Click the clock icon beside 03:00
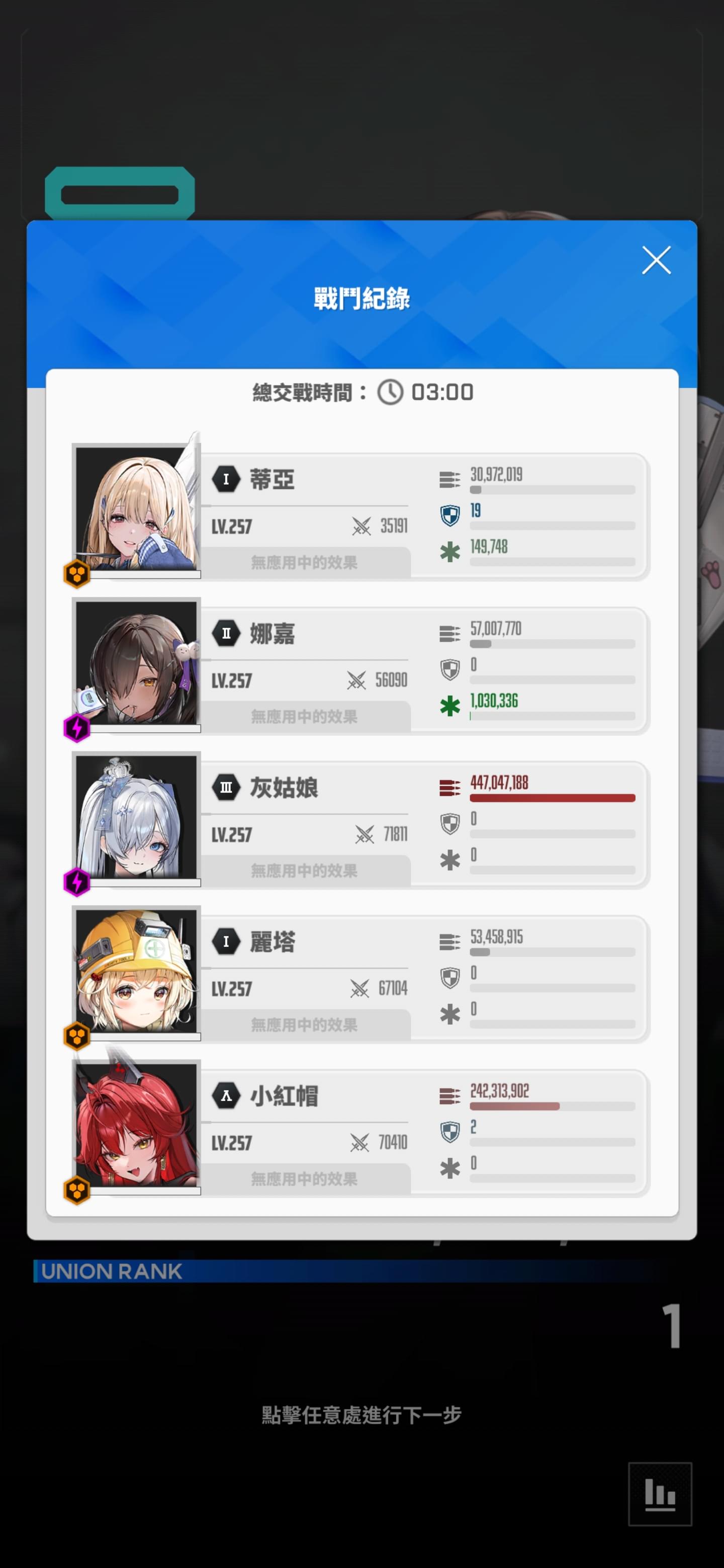Viewport: 724px width, 1568px height. point(390,392)
